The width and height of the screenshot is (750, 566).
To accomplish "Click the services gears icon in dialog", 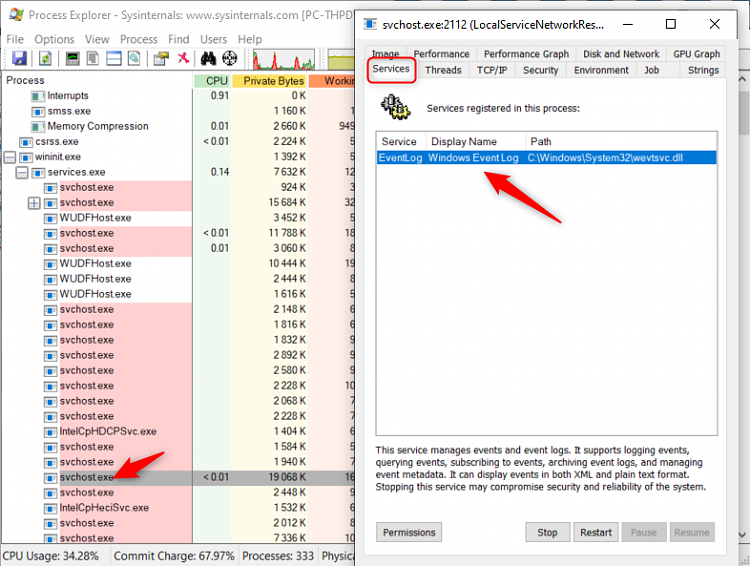I will pyautogui.click(x=395, y=107).
